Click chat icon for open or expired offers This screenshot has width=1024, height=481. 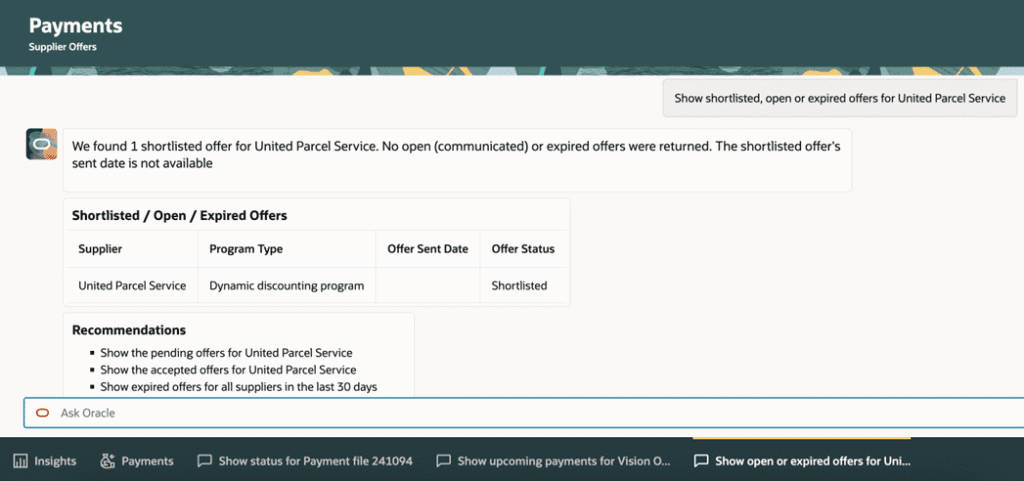coord(701,461)
